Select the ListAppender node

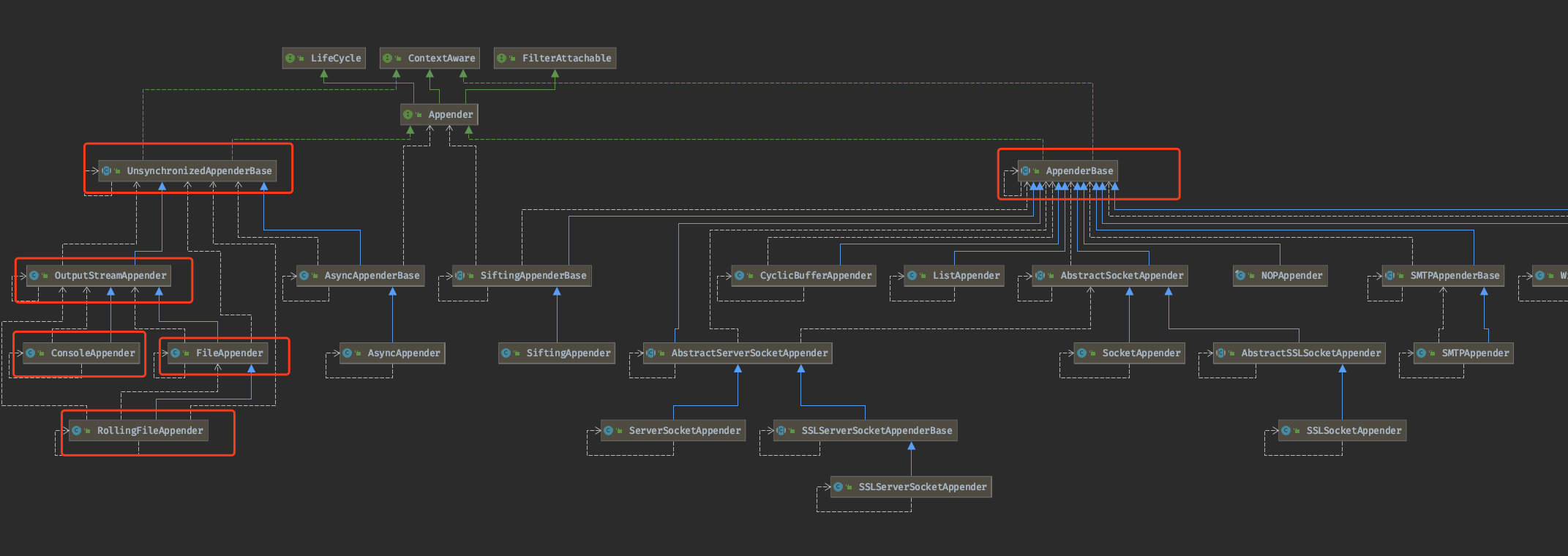click(954, 276)
